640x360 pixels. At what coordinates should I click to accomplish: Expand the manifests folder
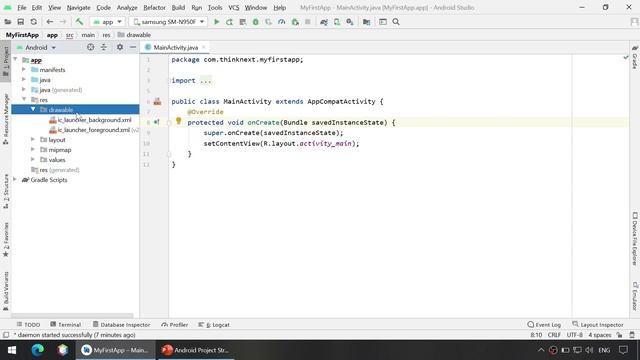pyautogui.click(x=24, y=69)
